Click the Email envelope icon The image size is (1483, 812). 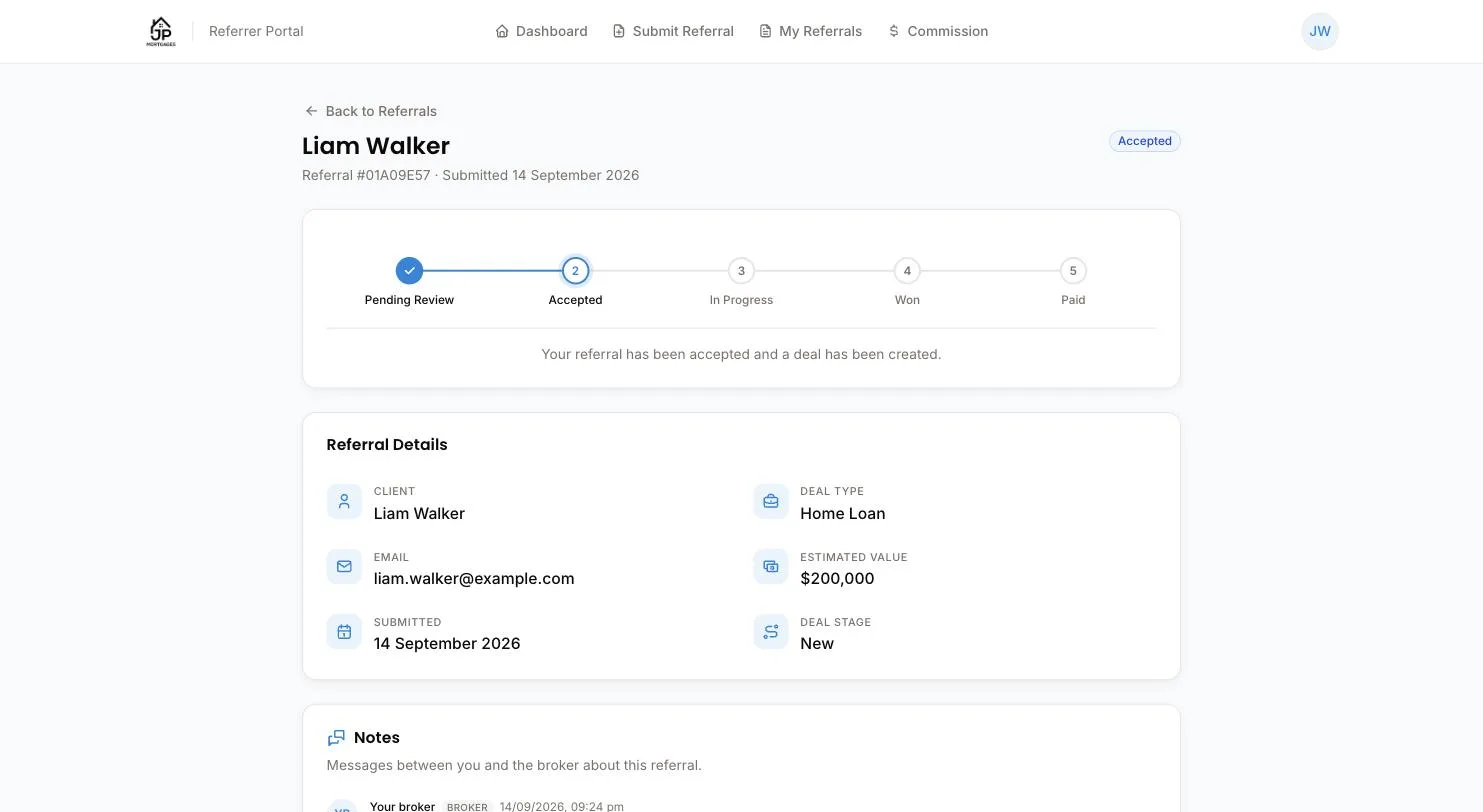pos(344,567)
